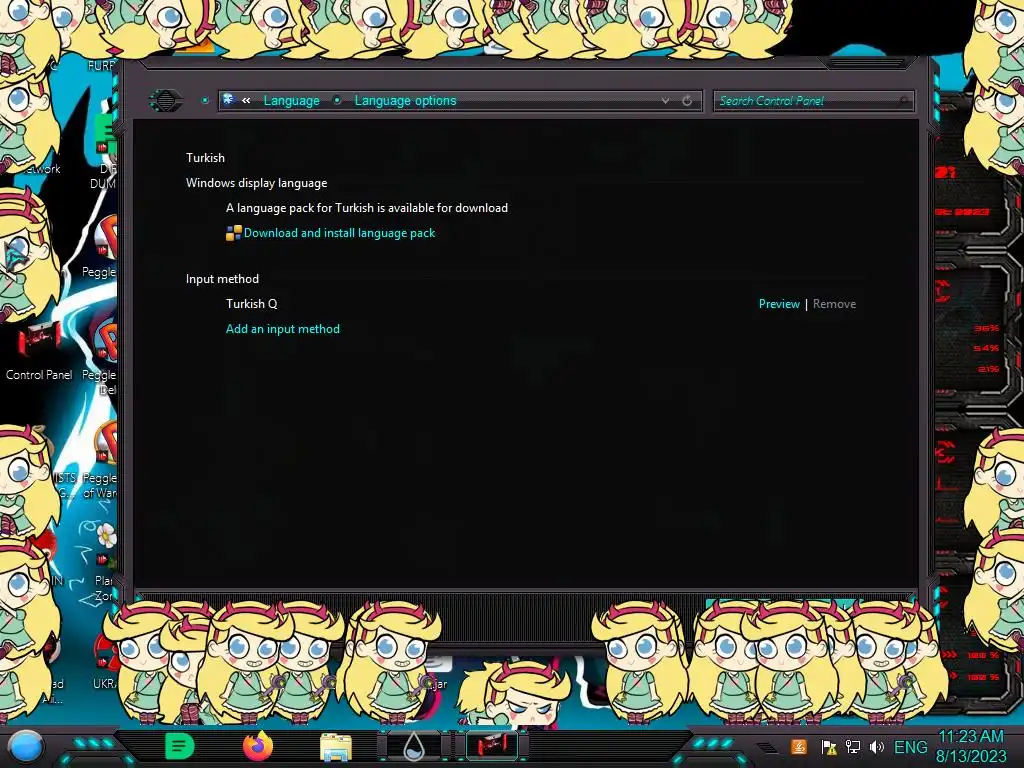Open the taskbar clock showing 11:23 AM
Image resolution: width=1024 pixels, height=768 pixels.
[x=971, y=746]
